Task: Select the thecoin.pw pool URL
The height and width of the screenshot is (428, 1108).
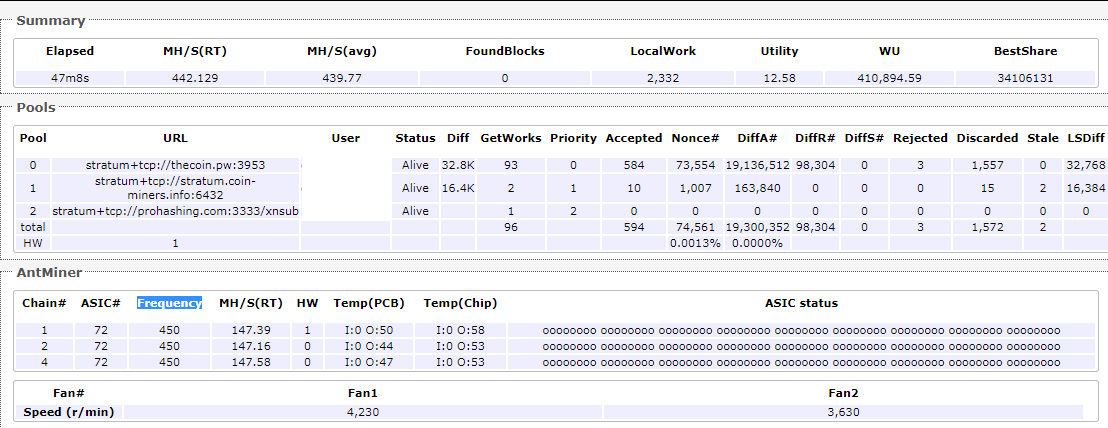Action: [175, 165]
